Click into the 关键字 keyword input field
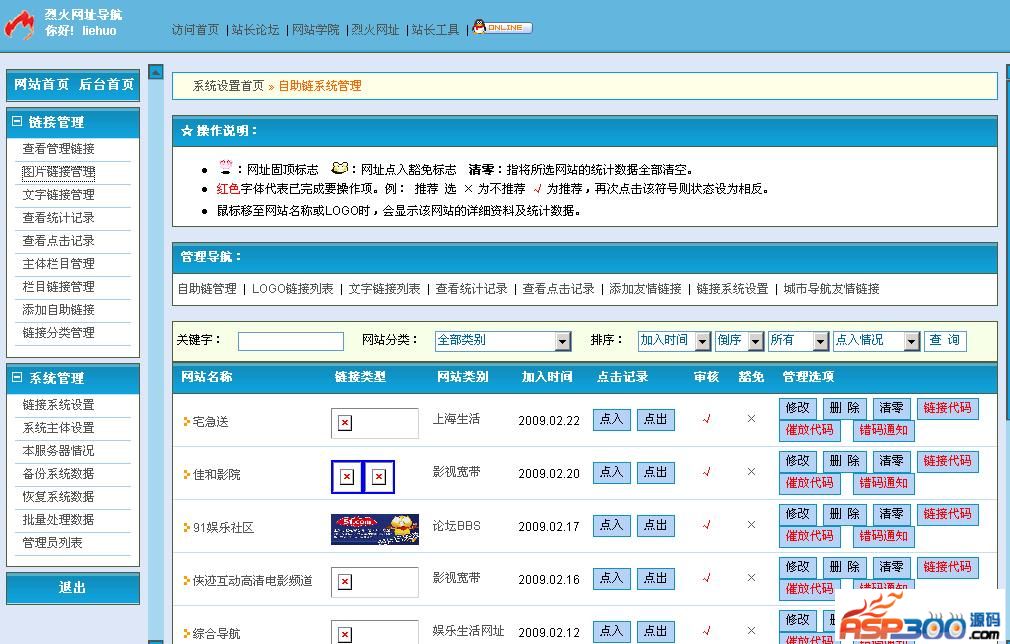Viewport: 1010px width, 644px height. pos(290,341)
